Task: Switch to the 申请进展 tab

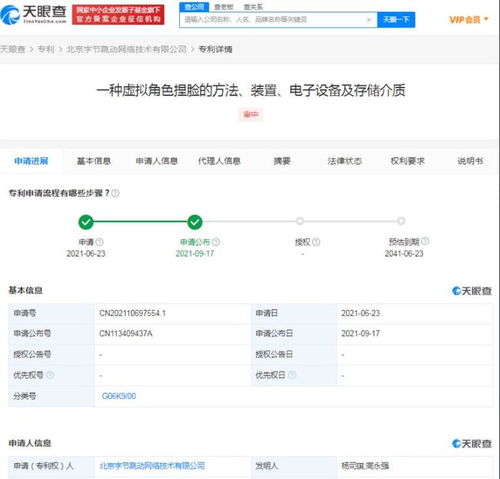Action: (x=31, y=161)
